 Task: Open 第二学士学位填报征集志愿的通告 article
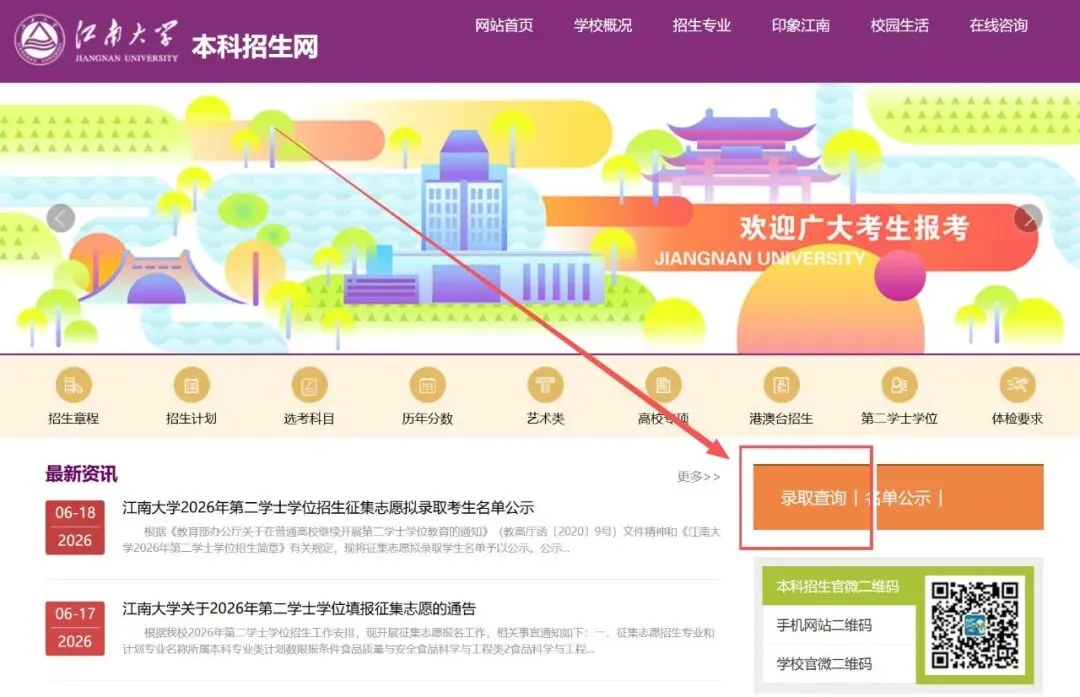(299, 608)
